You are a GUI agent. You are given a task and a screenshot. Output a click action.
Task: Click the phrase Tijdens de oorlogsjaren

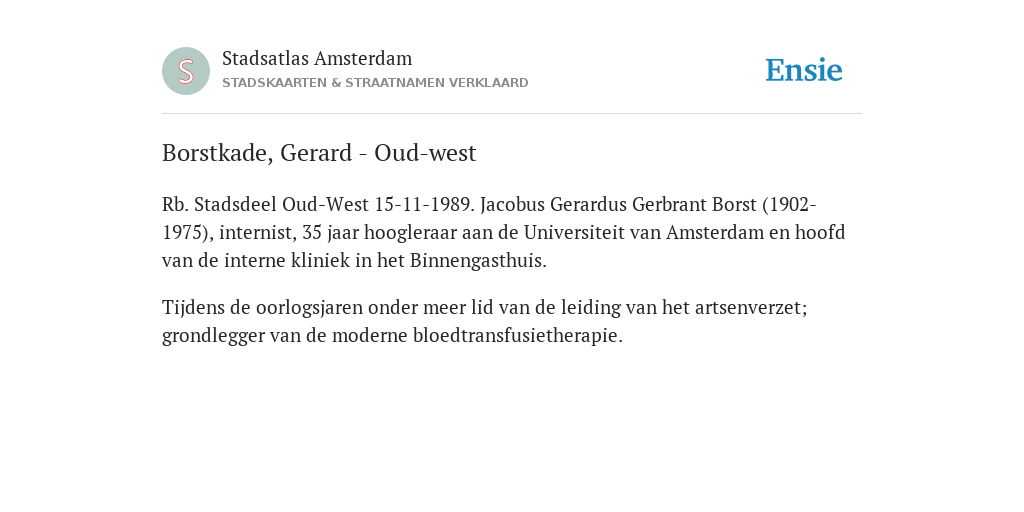point(263,308)
